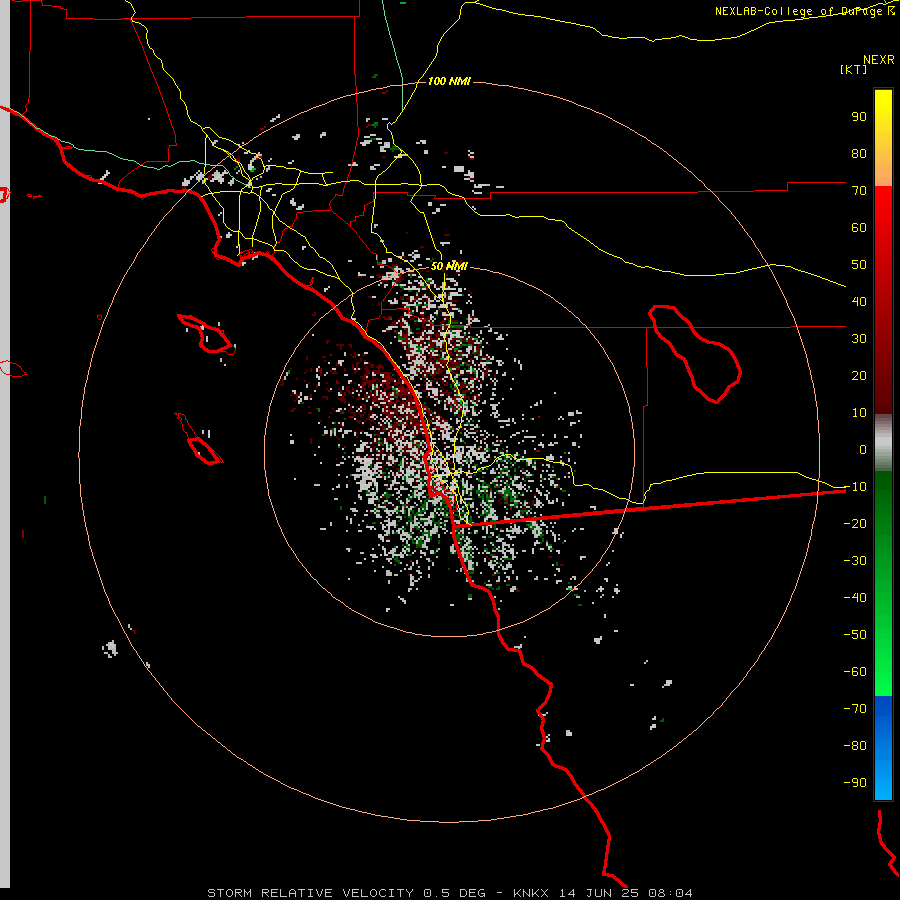Click the -60 value on velocity scale
The image size is (900, 900).
click(855, 672)
